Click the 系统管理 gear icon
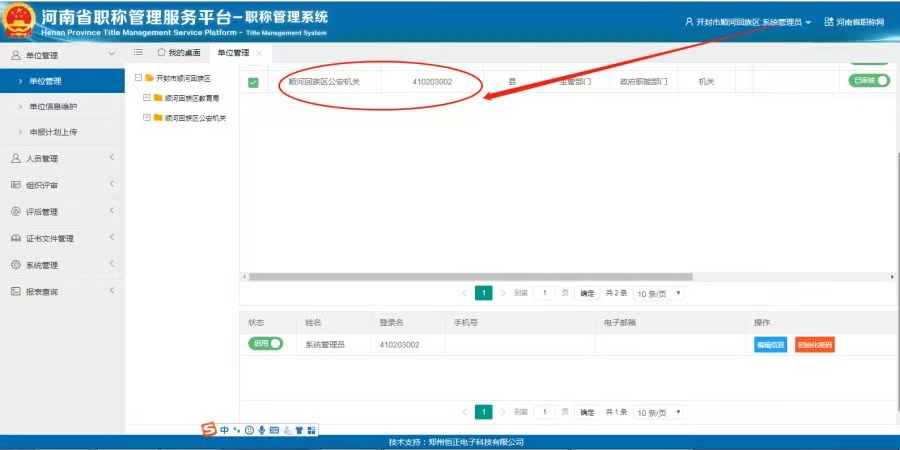Image resolution: width=900 pixels, height=450 pixels. 15,265
